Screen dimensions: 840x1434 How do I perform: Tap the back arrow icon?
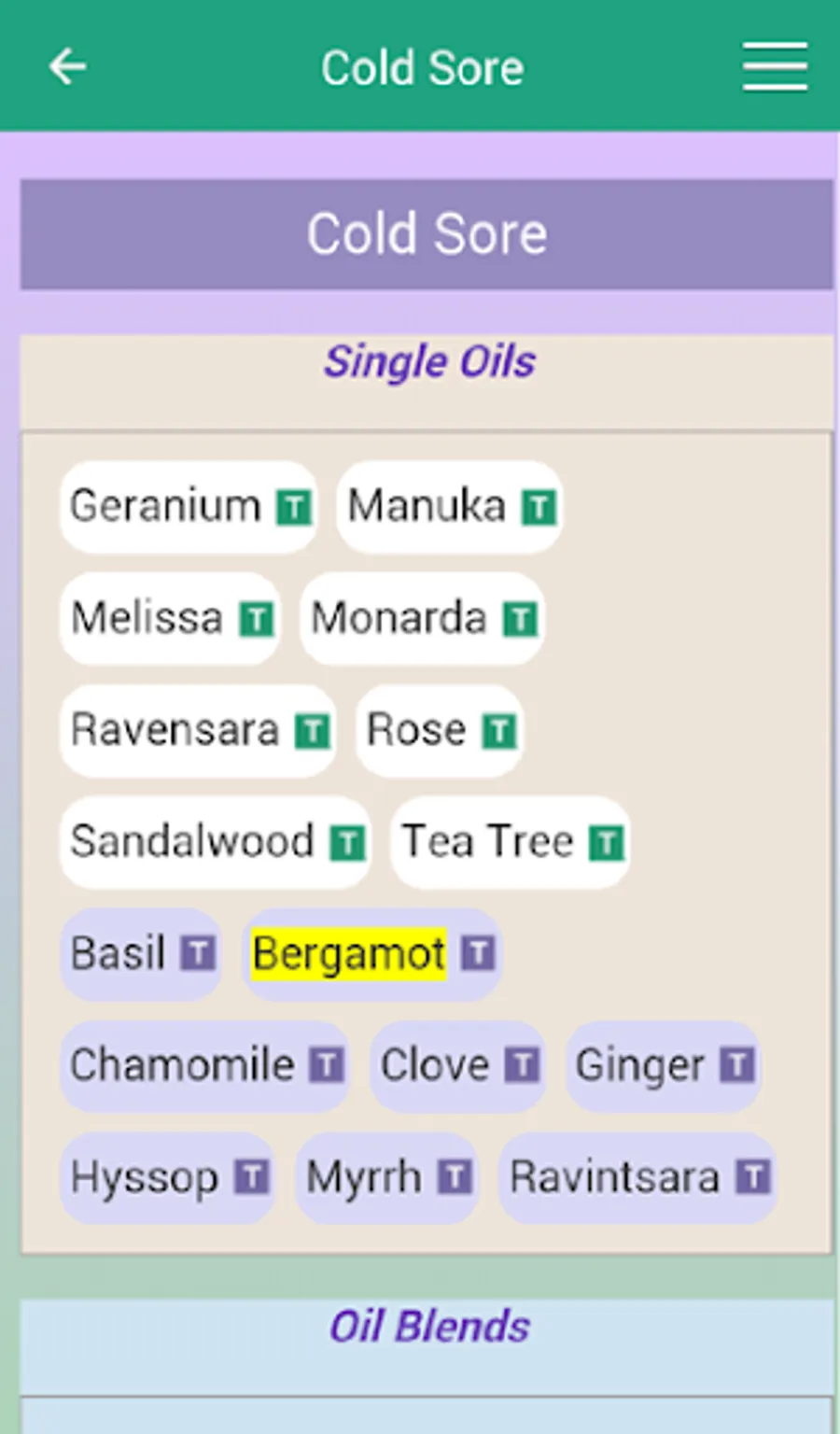point(67,67)
